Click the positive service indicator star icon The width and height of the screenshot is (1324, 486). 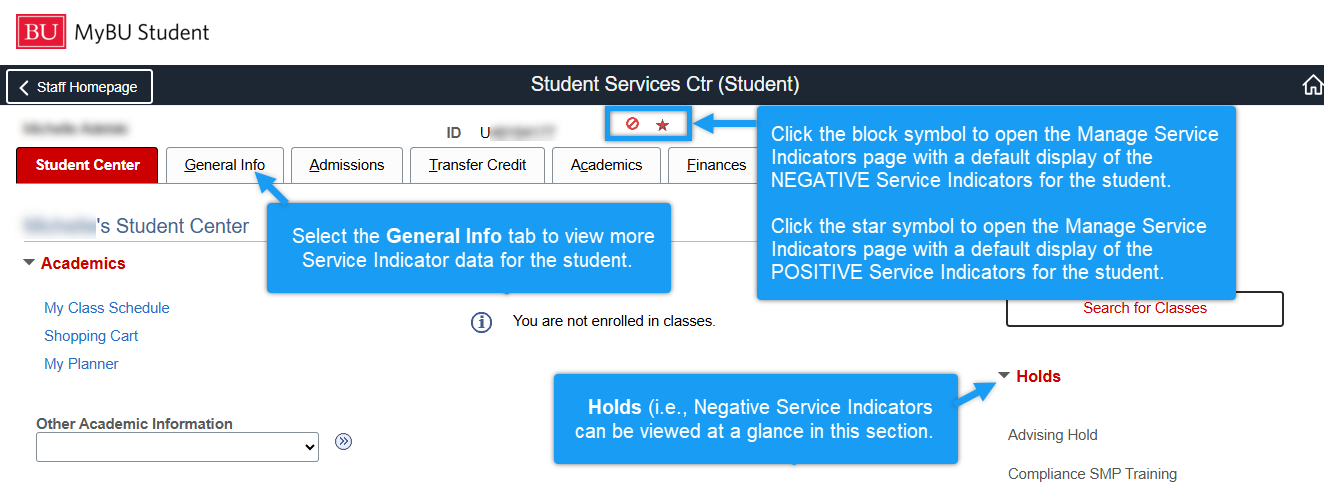coord(662,125)
